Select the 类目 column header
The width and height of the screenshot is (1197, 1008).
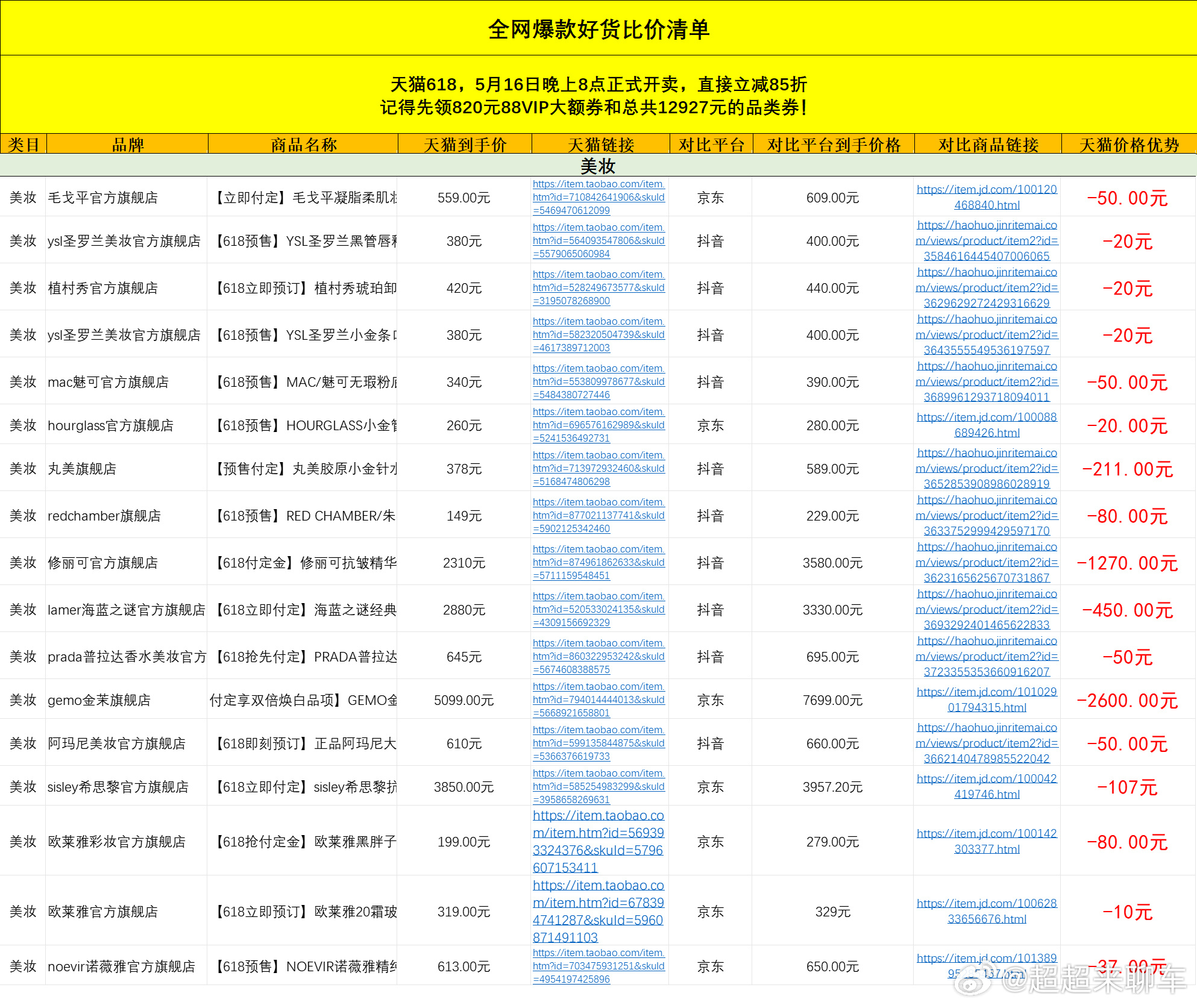(x=24, y=145)
